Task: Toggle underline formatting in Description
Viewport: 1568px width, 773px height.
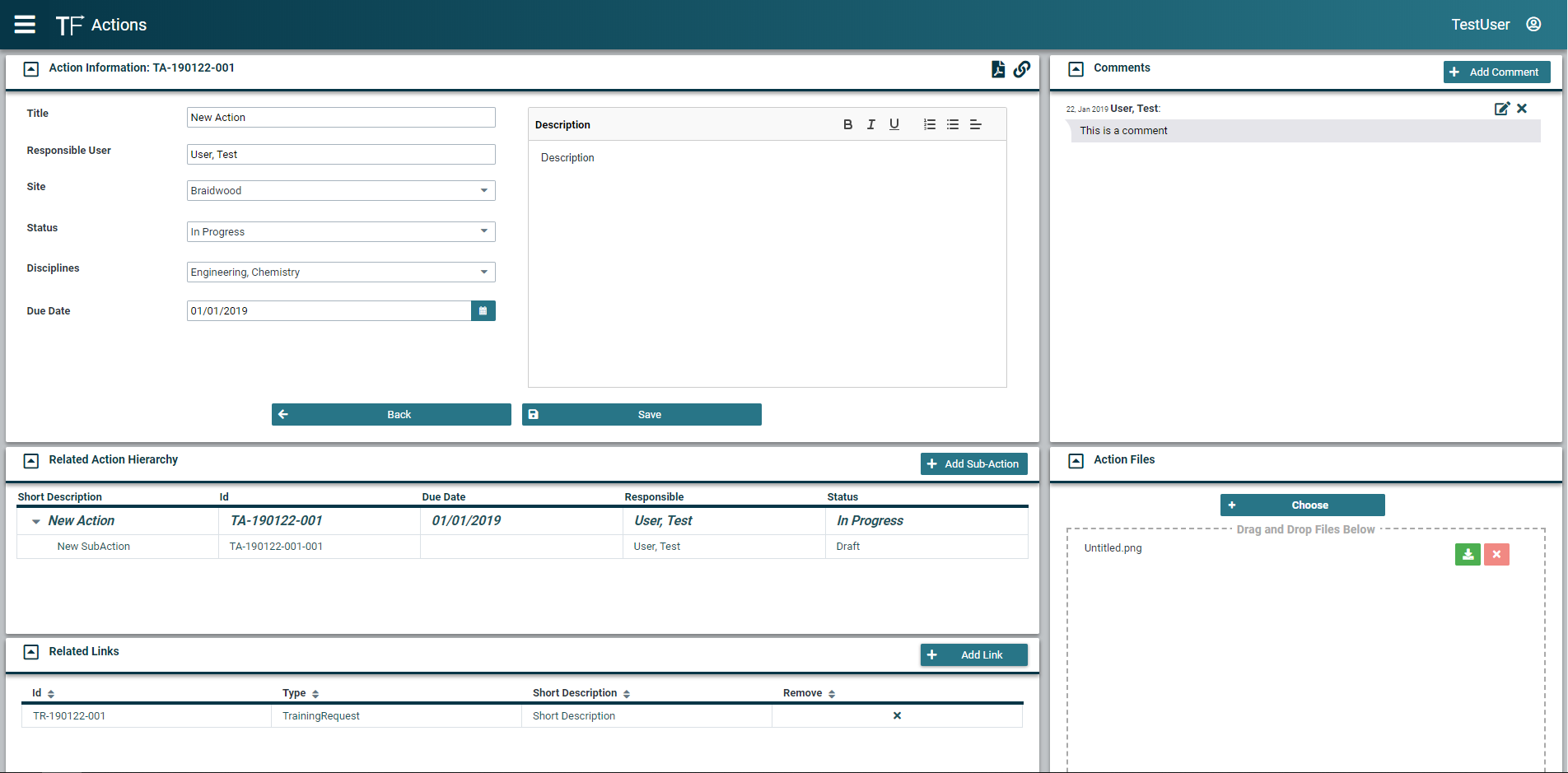Action: click(894, 124)
